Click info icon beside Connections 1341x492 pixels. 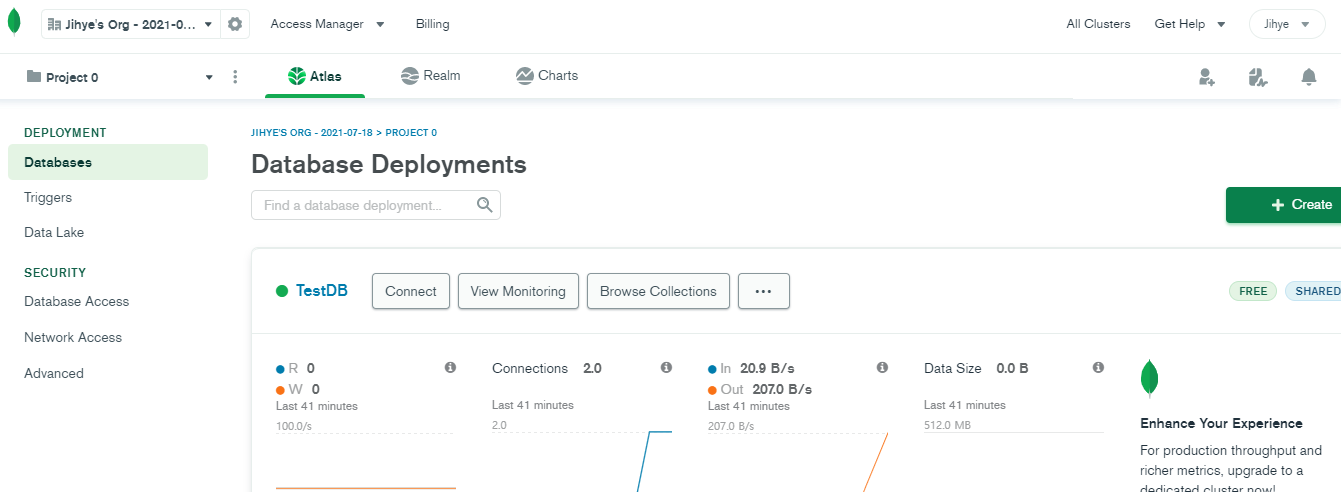[666, 368]
